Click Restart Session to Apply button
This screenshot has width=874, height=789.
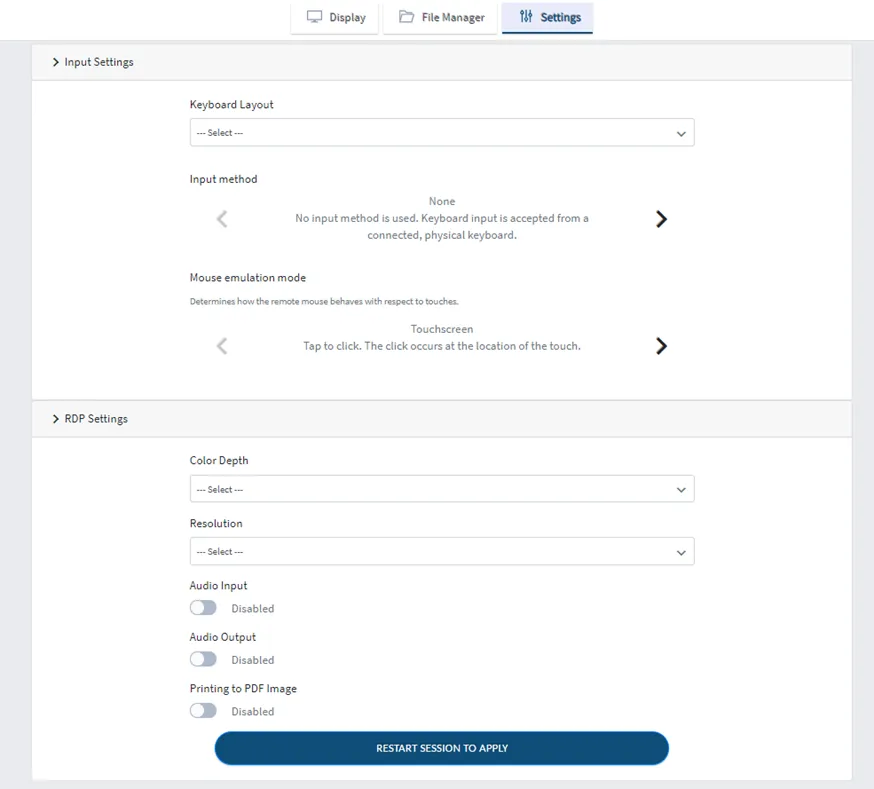click(x=441, y=748)
